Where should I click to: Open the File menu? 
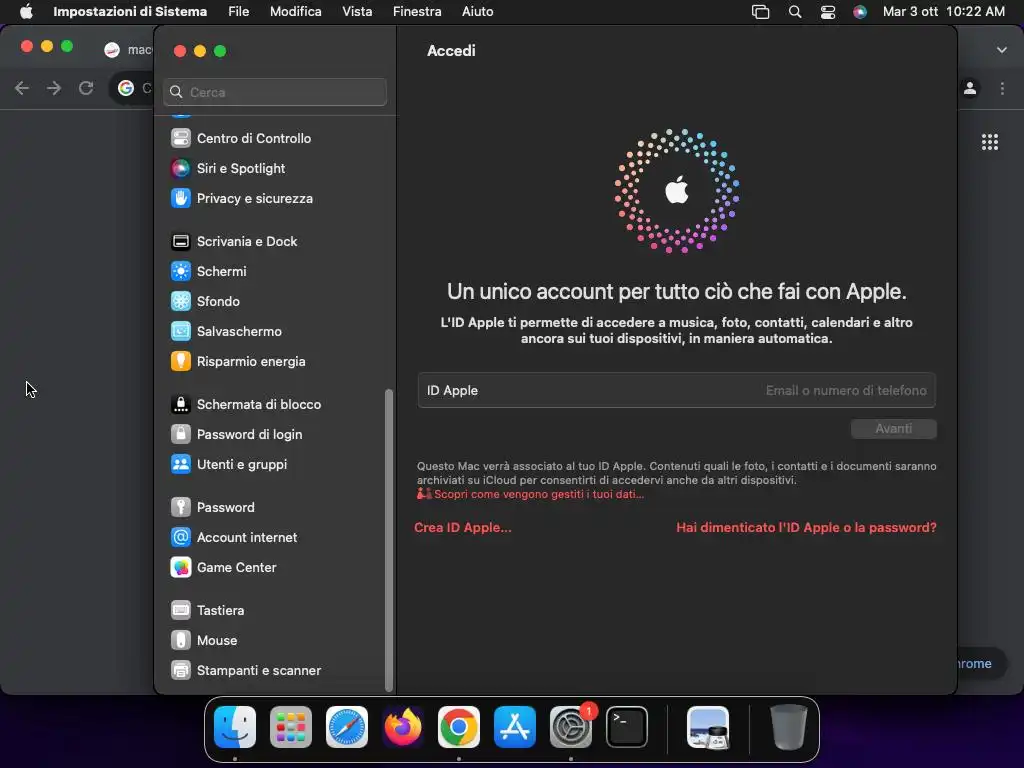238,12
